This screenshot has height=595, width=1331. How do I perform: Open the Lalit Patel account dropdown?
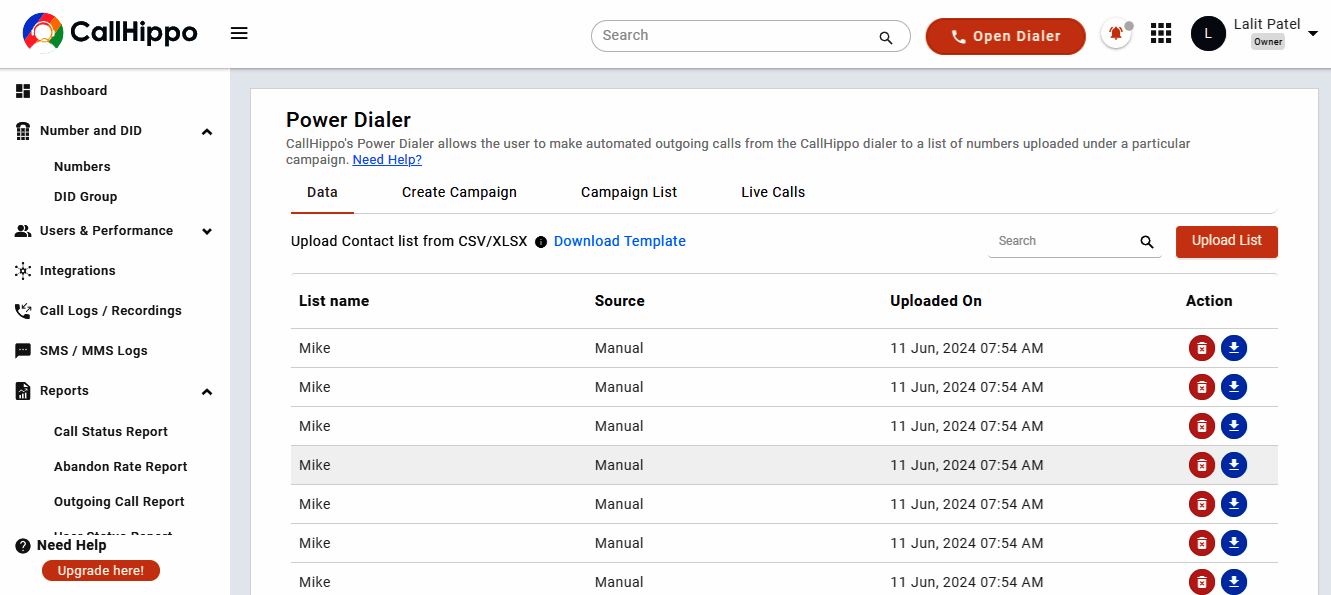pos(1313,34)
